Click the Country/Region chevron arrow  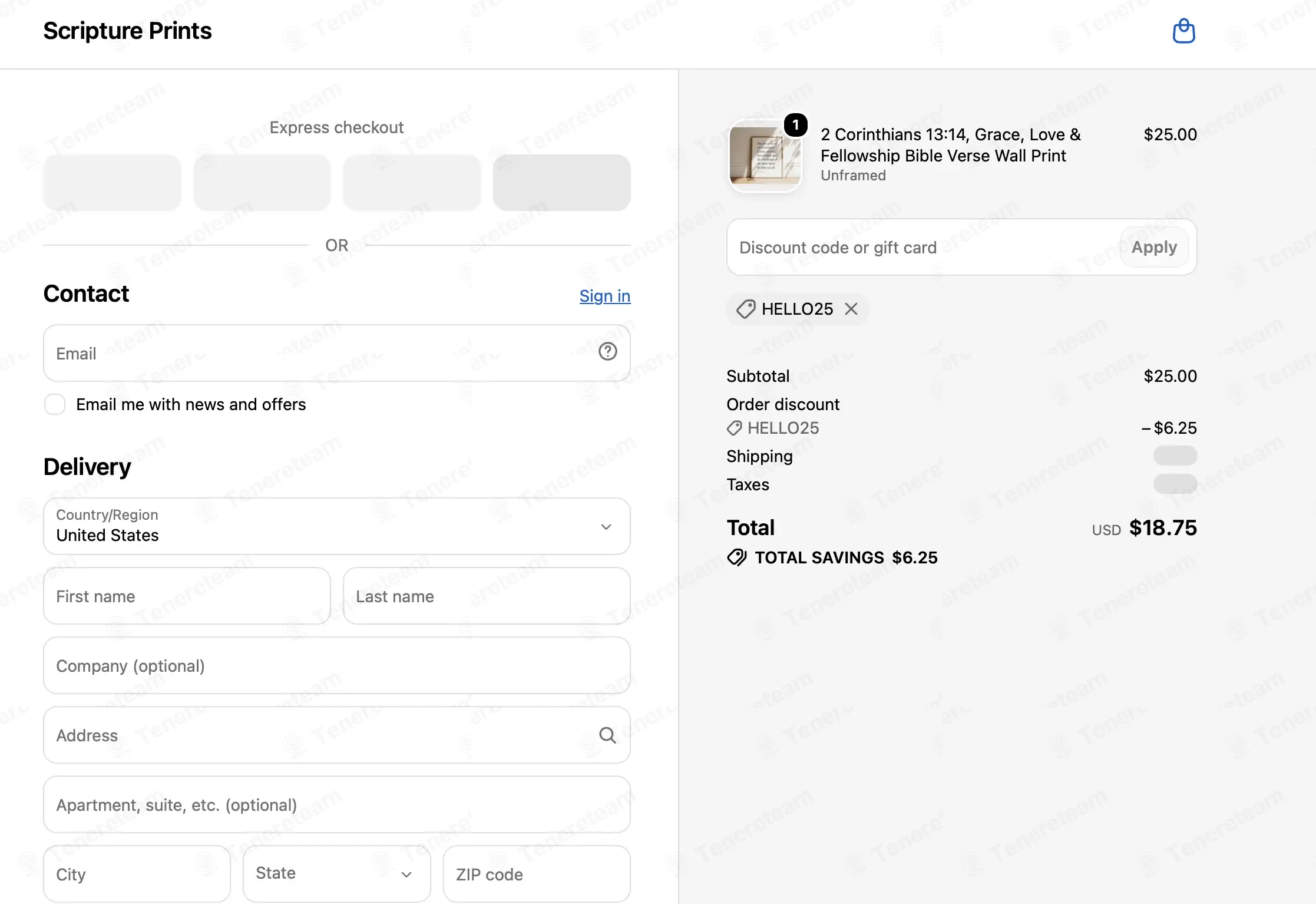606,527
